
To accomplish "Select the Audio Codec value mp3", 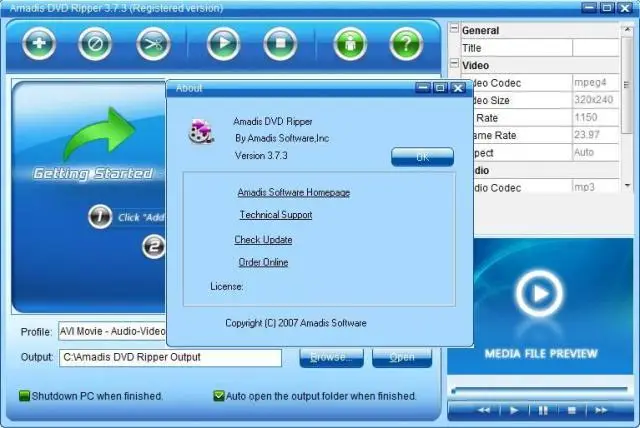I will pyautogui.click(x=596, y=187).
